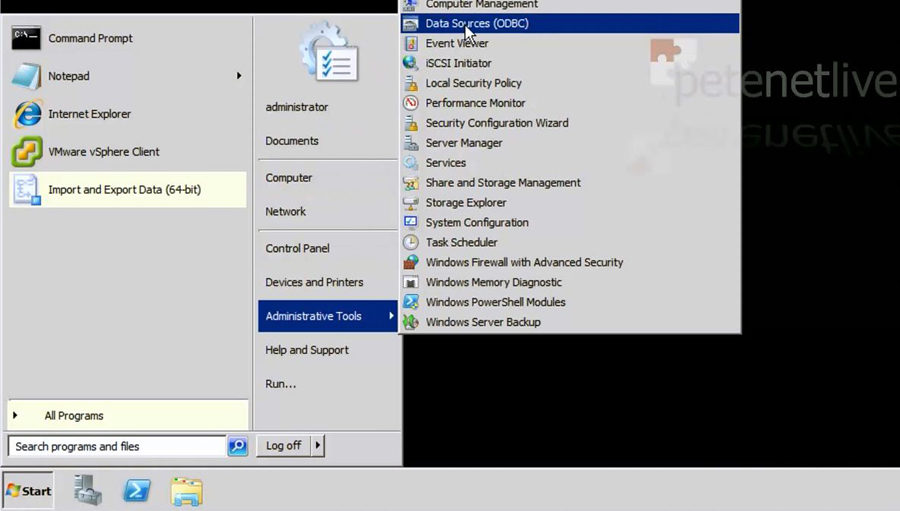Select the Windows PowerShell Modules label
900x511 pixels.
(x=495, y=302)
